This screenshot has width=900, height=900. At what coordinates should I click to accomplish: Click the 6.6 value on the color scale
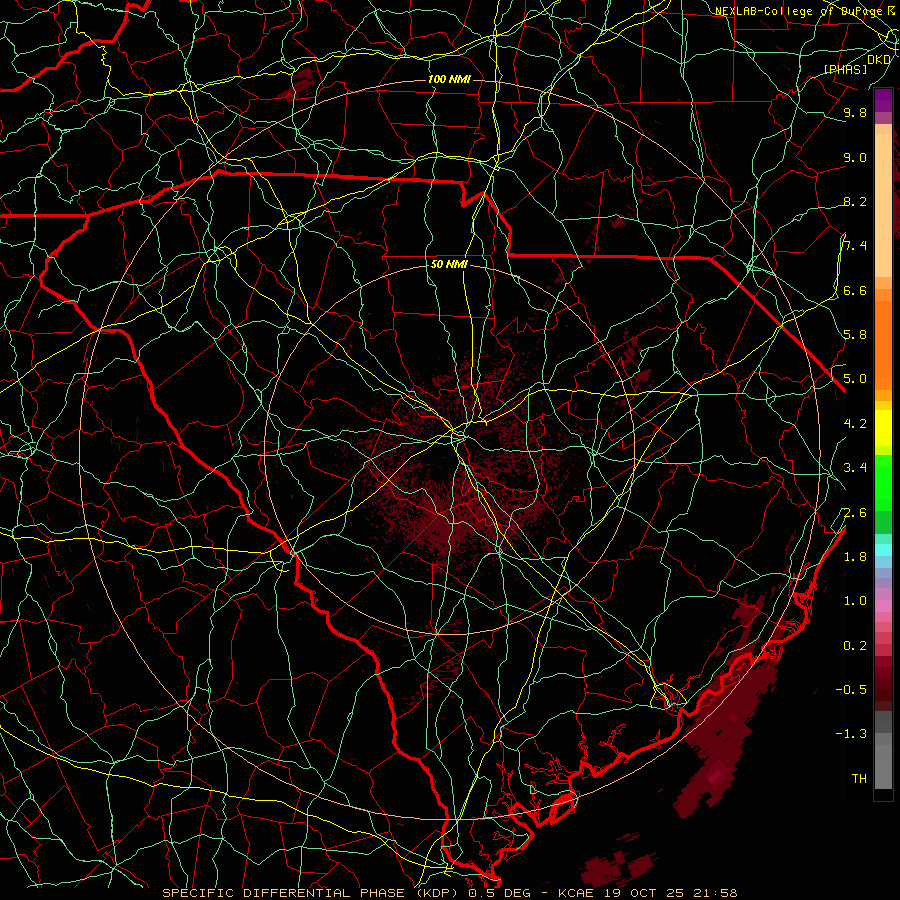point(855,290)
